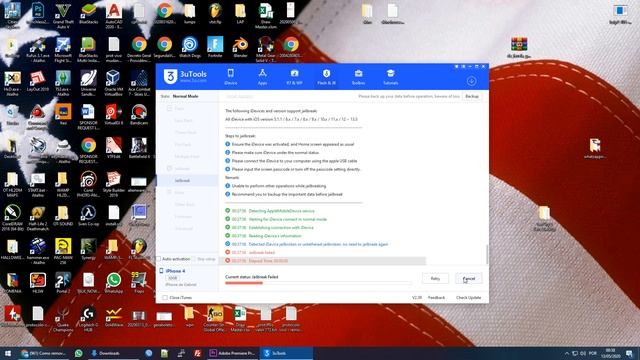Click the Cancel button
Screen dimensions: 640x360
coord(469,278)
